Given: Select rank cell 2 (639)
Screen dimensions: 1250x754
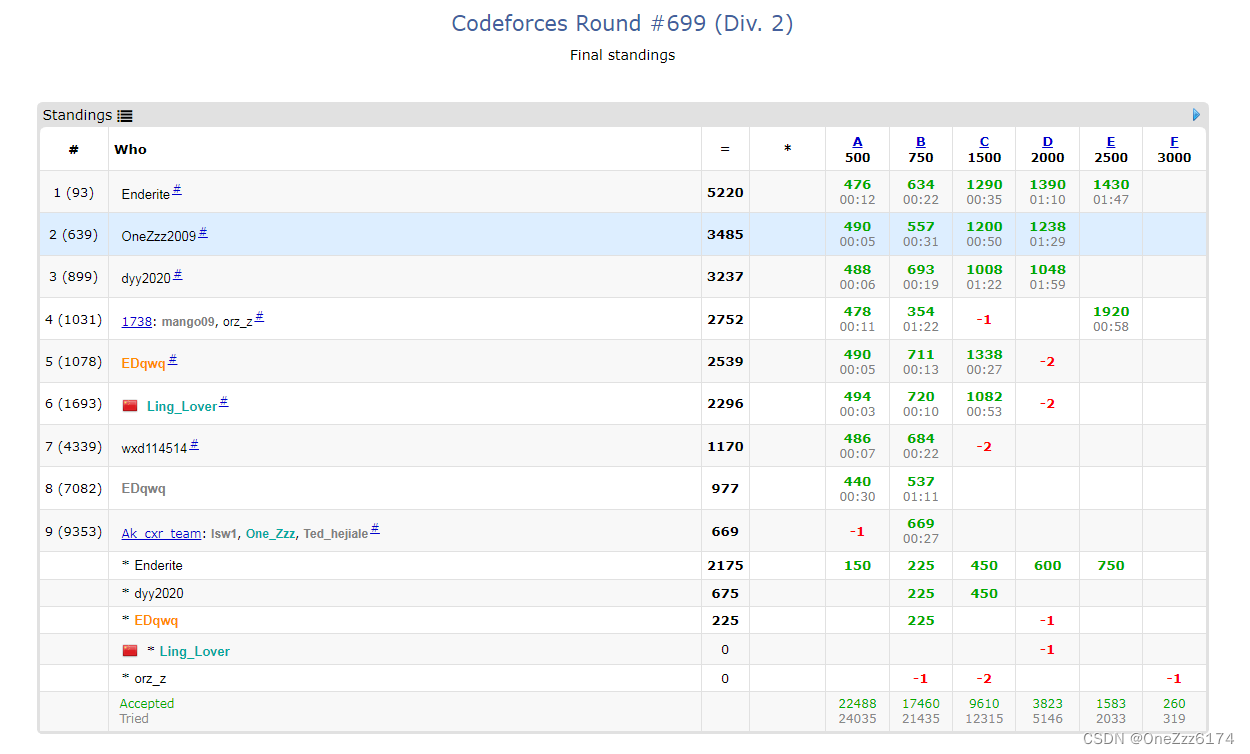Looking at the screenshot, I should coord(73,235).
